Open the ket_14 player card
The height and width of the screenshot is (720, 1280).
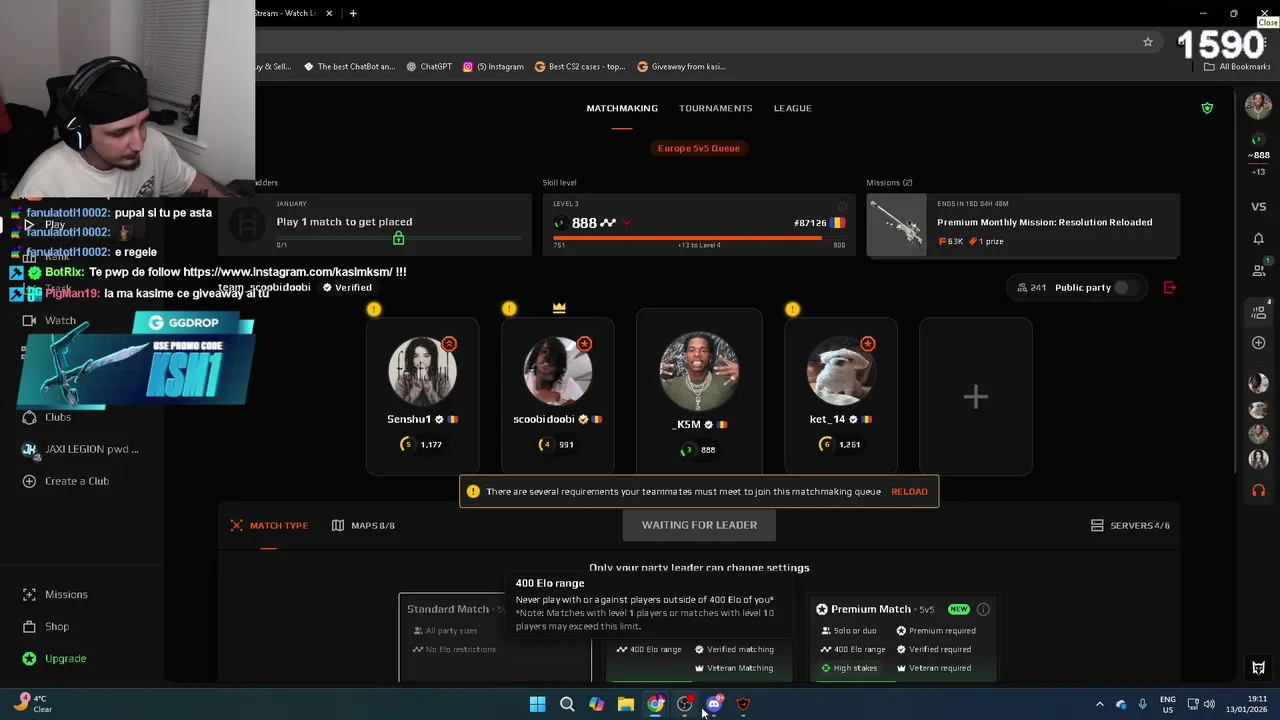[840, 396]
